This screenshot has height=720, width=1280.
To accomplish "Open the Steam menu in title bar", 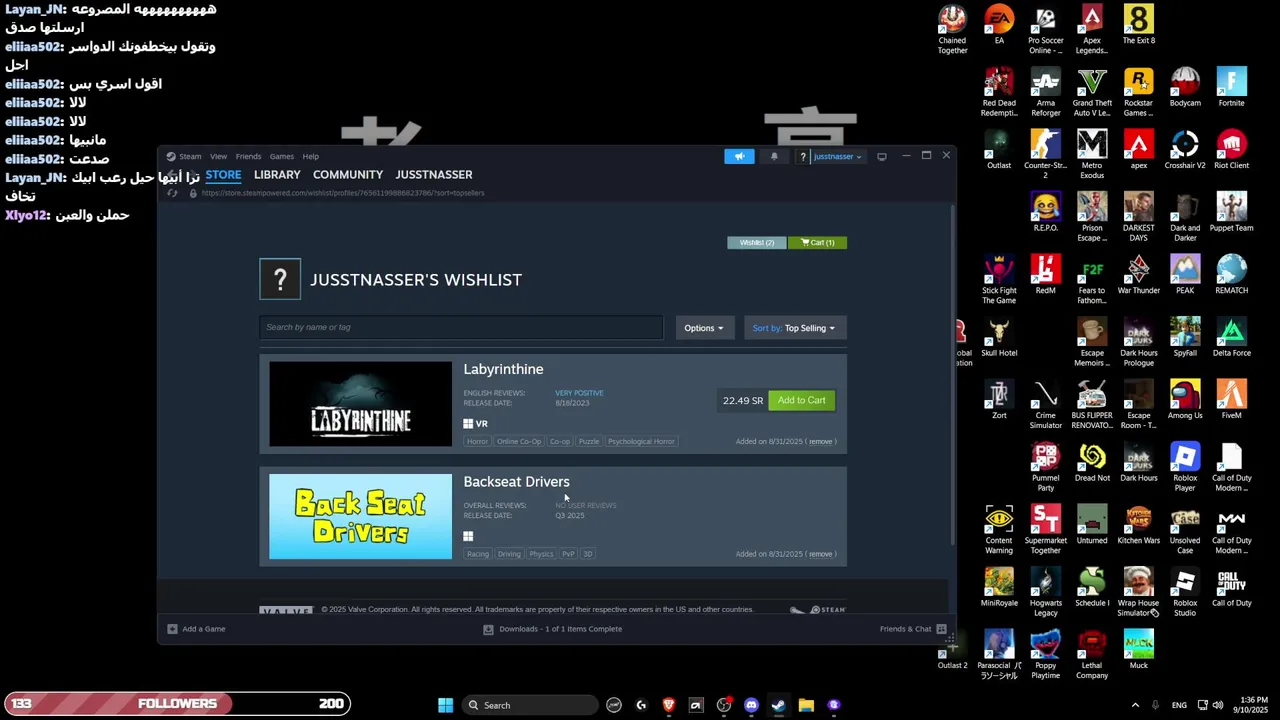I will tap(184, 156).
